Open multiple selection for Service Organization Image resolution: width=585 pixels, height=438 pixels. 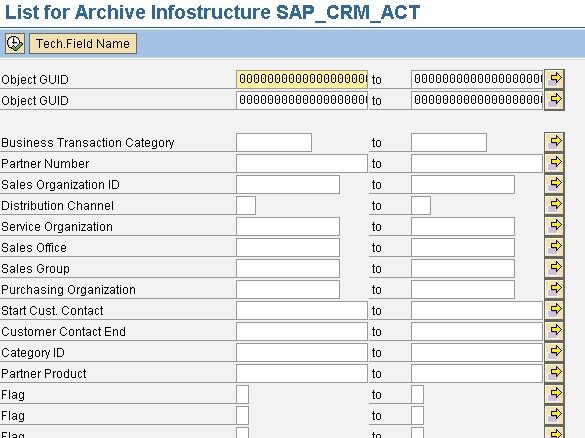click(x=554, y=226)
